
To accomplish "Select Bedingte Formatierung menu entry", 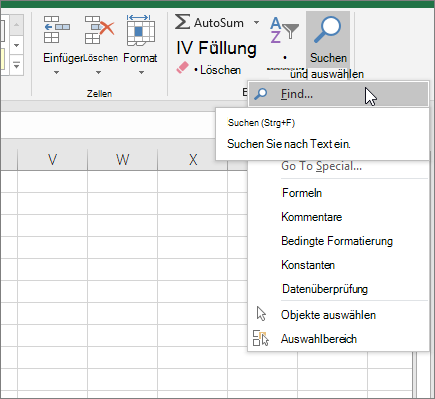I will [x=338, y=241].
